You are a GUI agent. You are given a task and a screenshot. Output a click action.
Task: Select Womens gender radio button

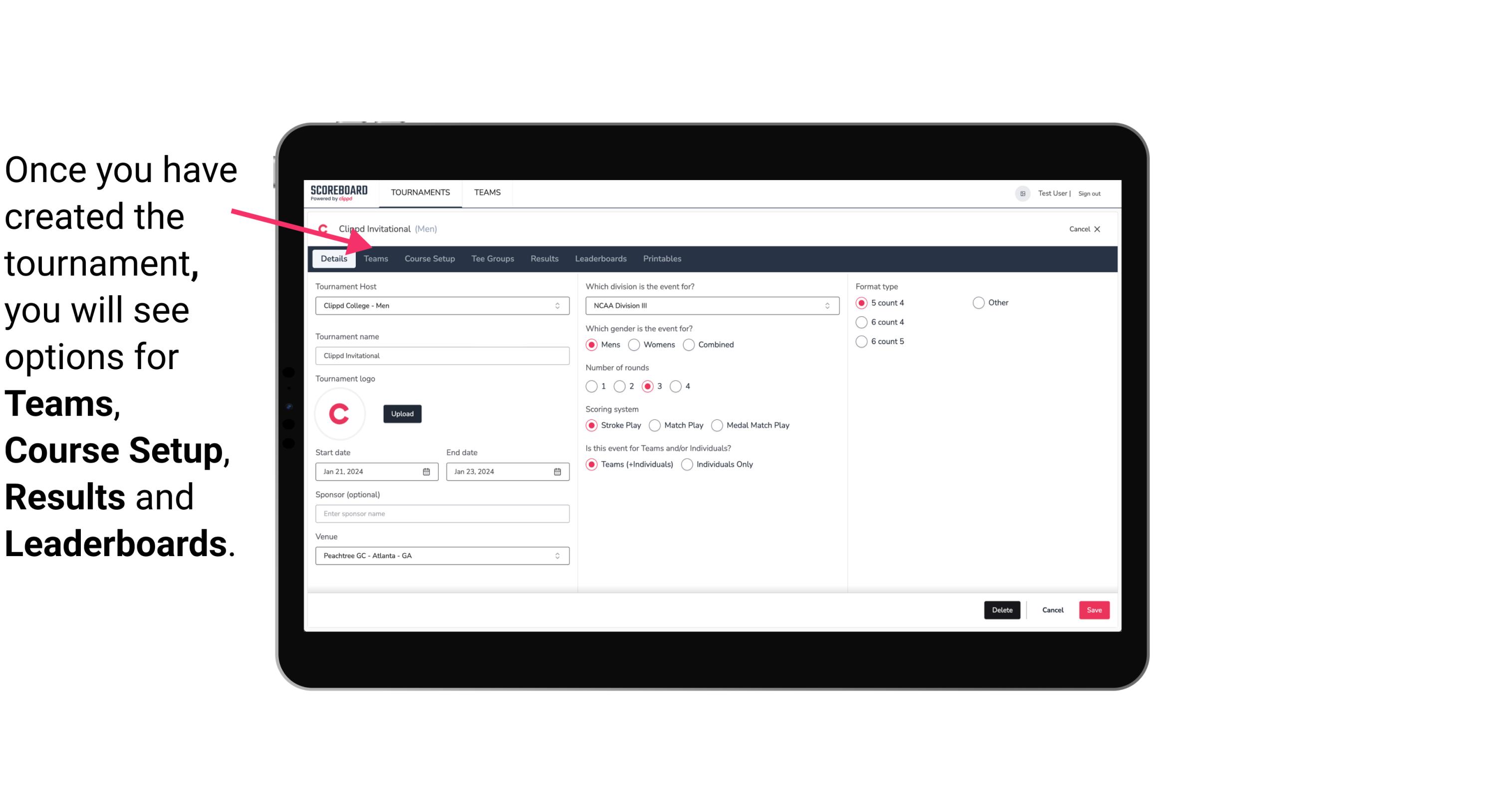[x=634, y=345]
